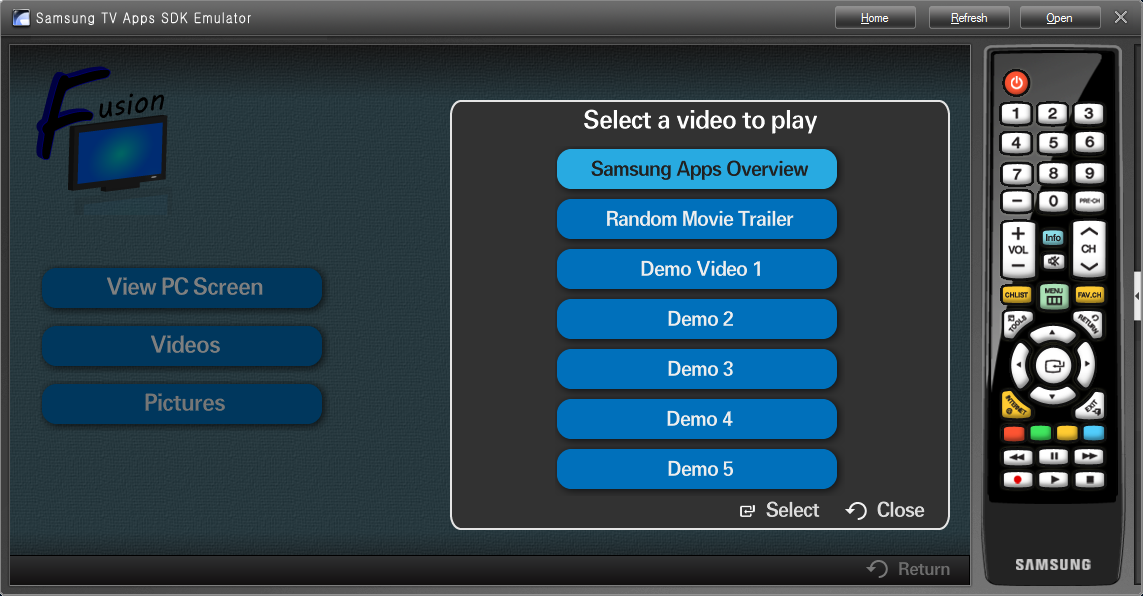1143x596 pixels.
Task: Click the number 6 key on remote
Action: click(1089, 142)
